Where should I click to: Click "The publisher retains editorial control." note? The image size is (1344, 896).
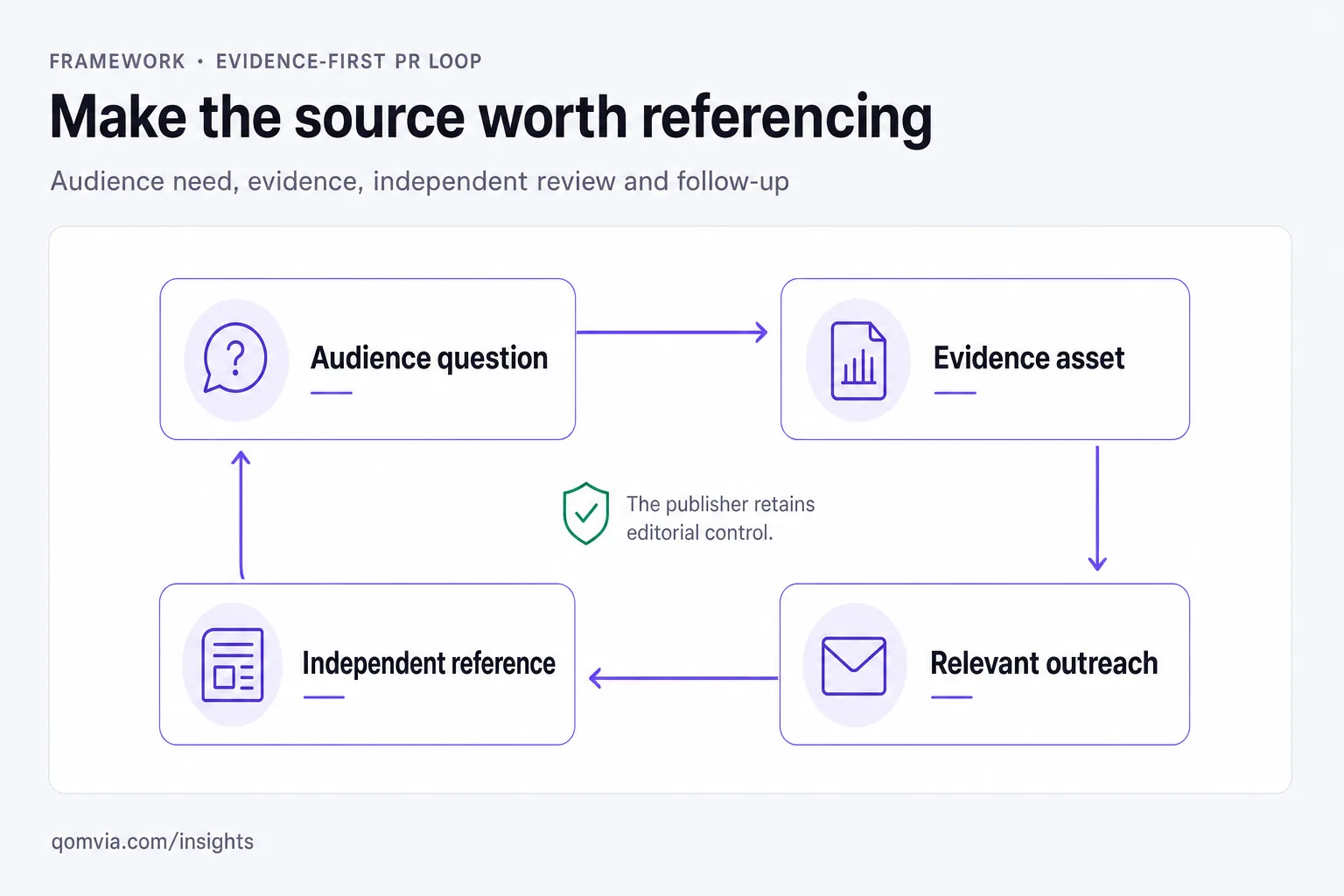tap(720, 518)
